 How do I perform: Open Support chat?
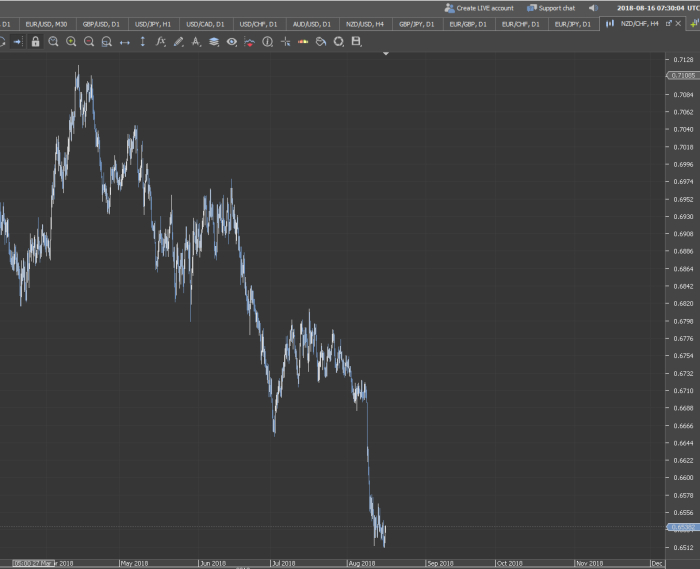click(x=551, y=8)
